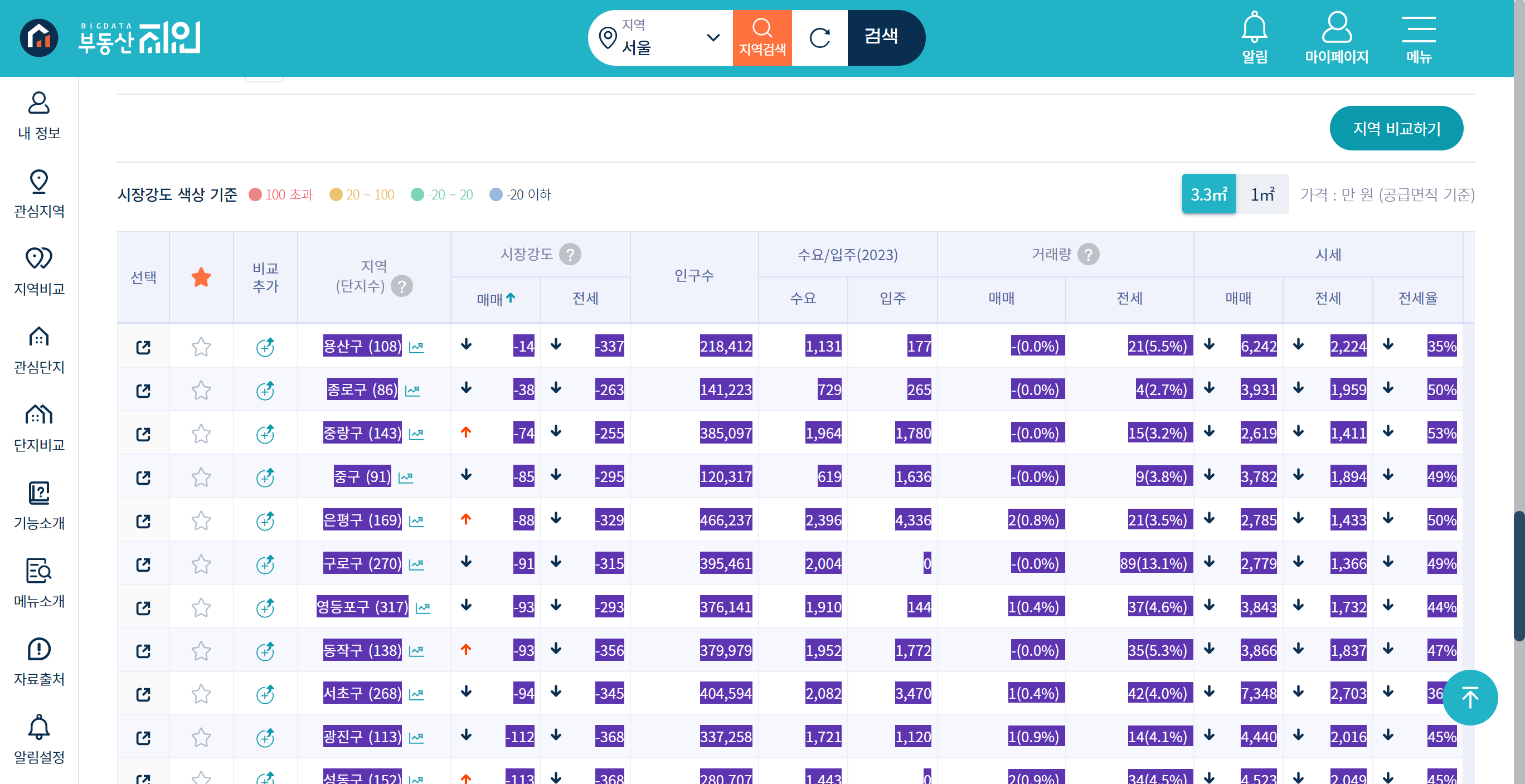Add 서초구 to comparison via 비교추가 icon
This screenshot has width=1525, height=784.
click(x=265, y=694)
